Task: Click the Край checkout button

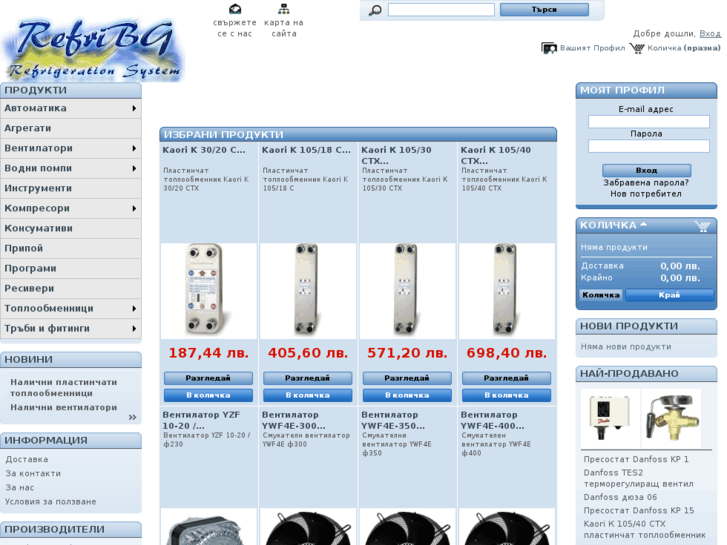Action: (x=670, y=295)
